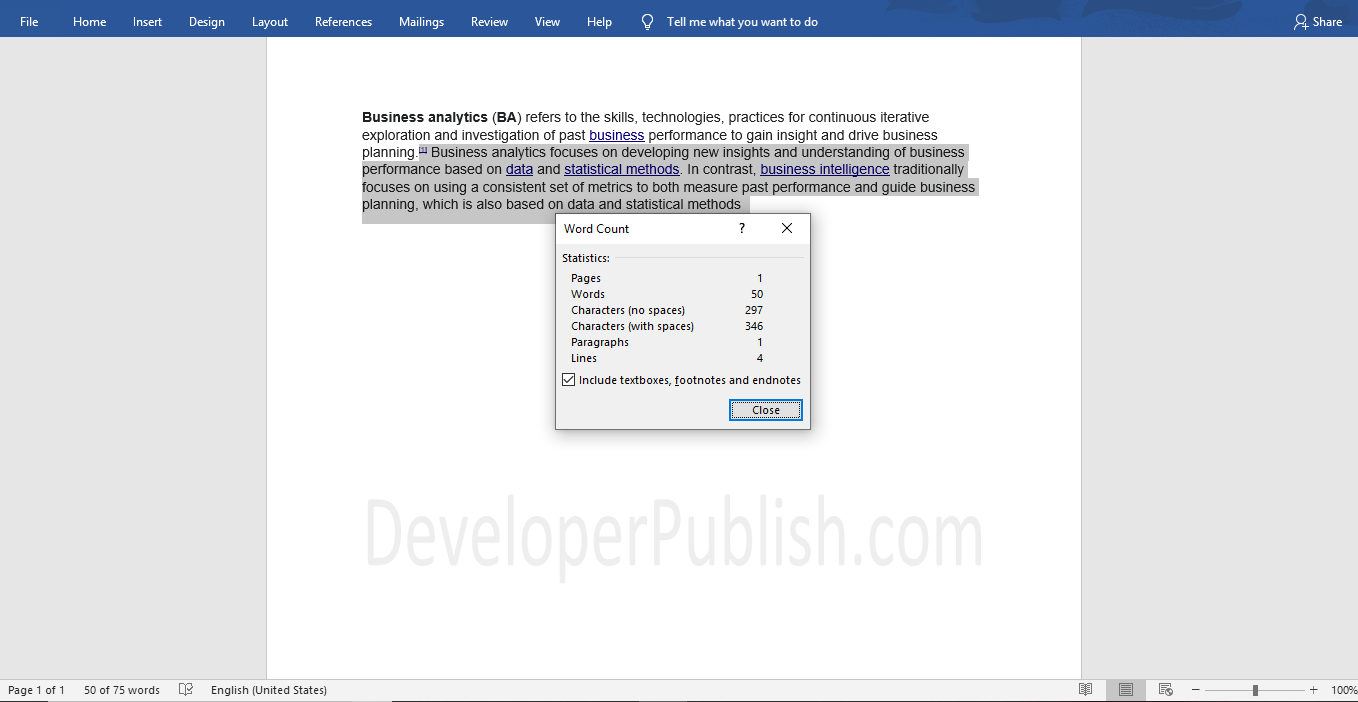Open the English (United States) language selector
This screenshot has width=1358, height=702.
(x=268, y=689)
